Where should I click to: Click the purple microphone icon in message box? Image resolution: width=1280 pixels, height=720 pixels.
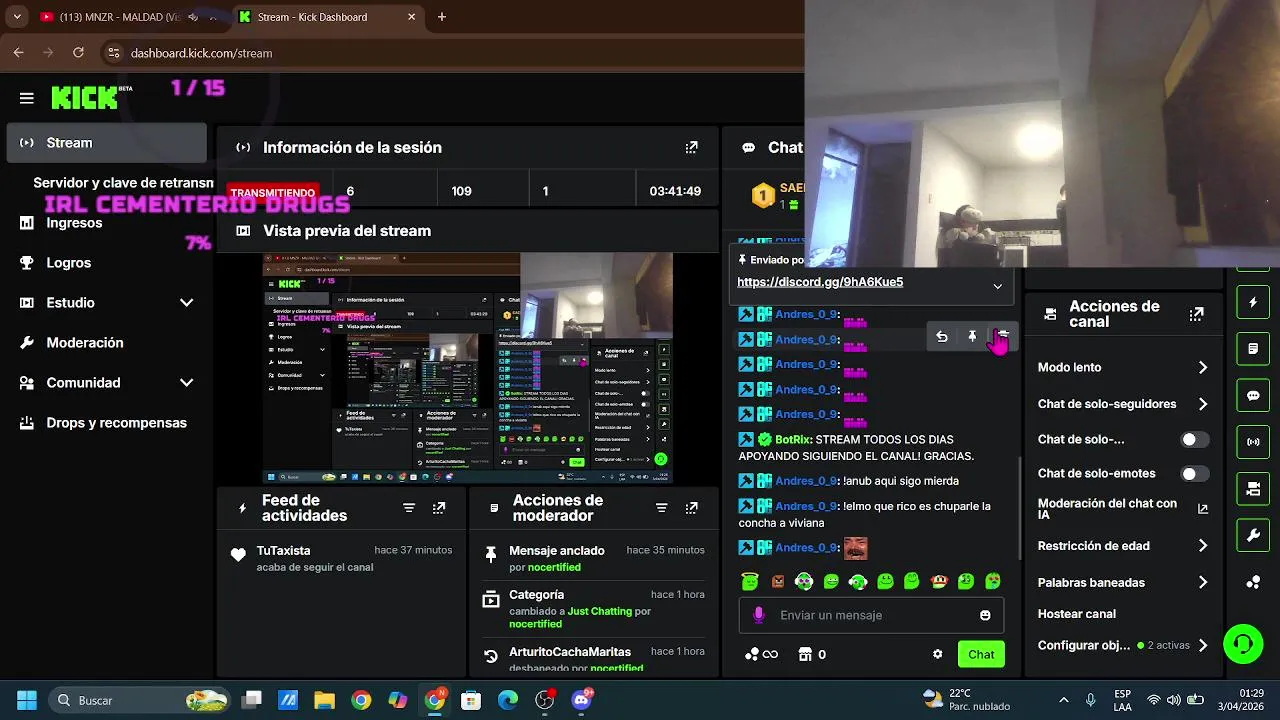coord(759,615)
